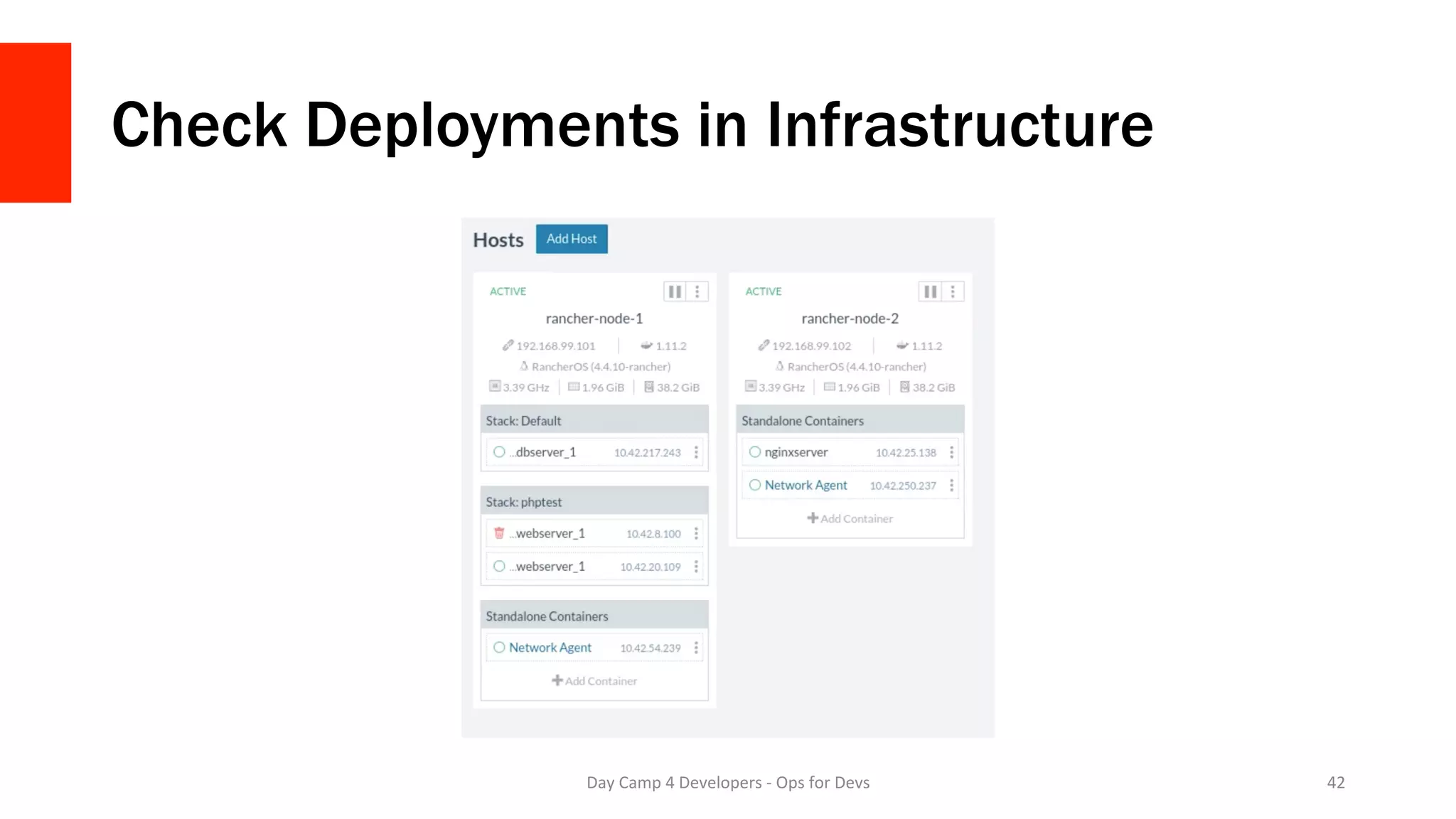
Task: Click the dbserver_1 status circle icon
Action: coord(499,452)
